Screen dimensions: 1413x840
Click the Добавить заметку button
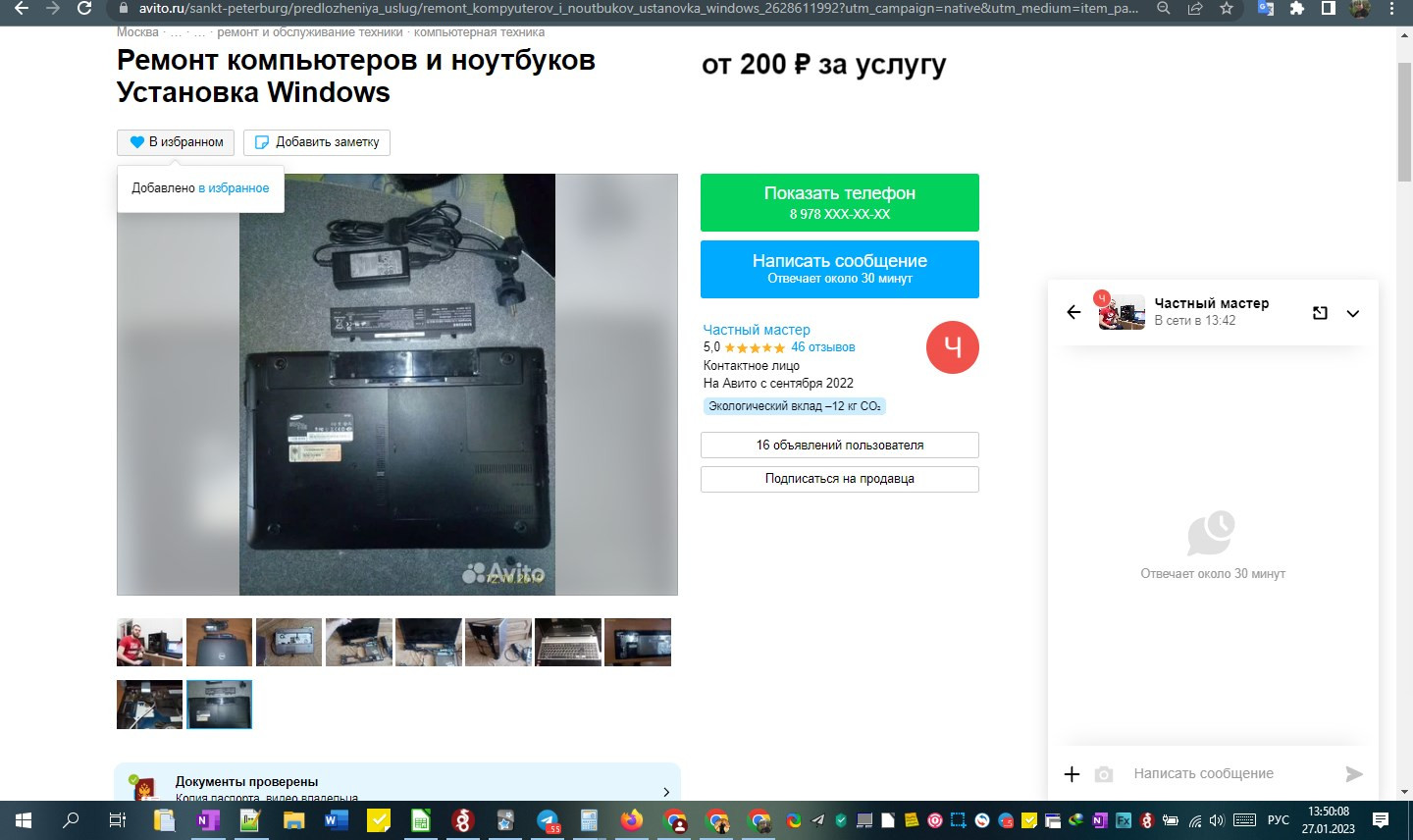click(x=317, y=142)
